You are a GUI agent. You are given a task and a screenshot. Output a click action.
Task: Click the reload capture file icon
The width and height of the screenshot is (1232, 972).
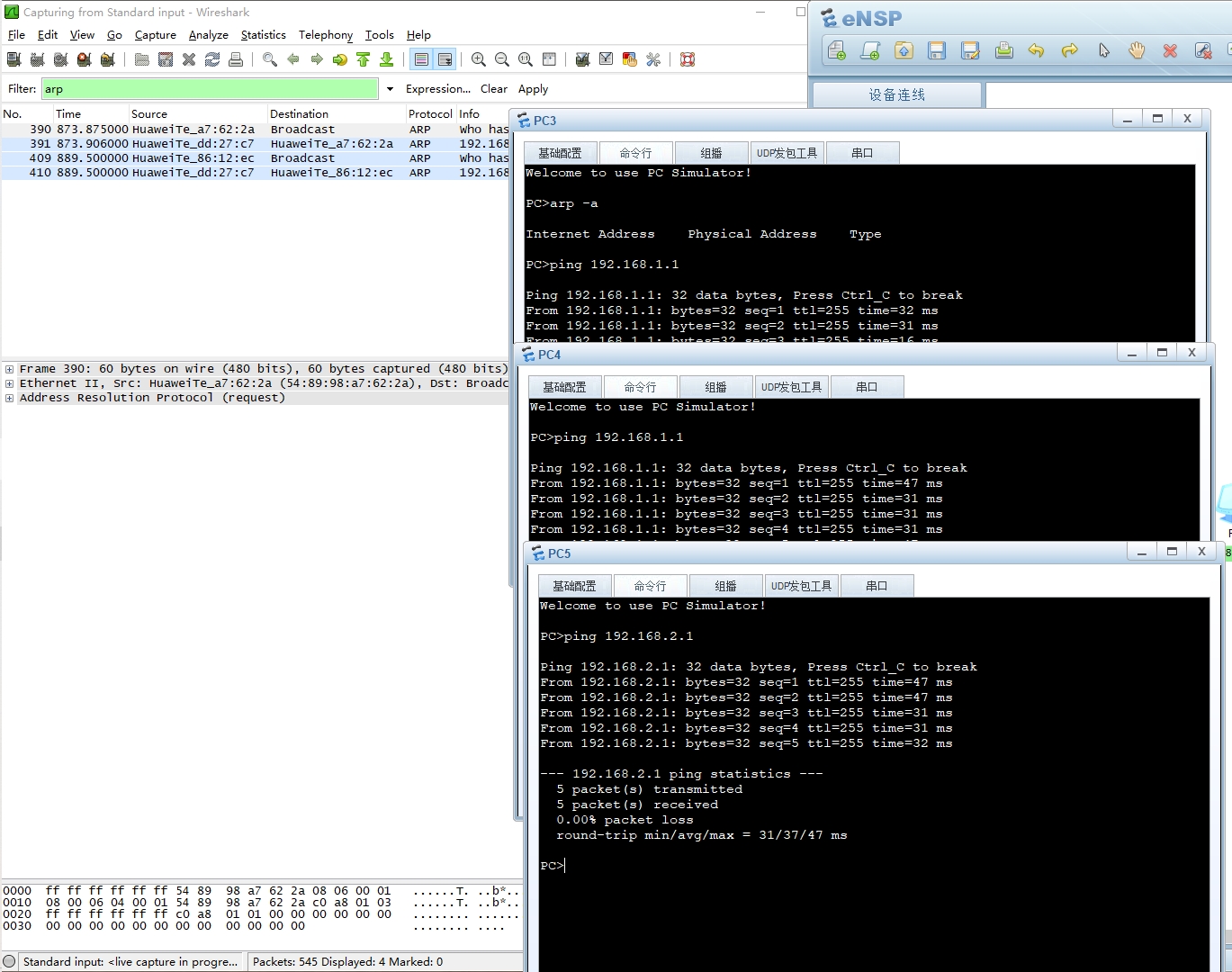(x=212, y=59)
